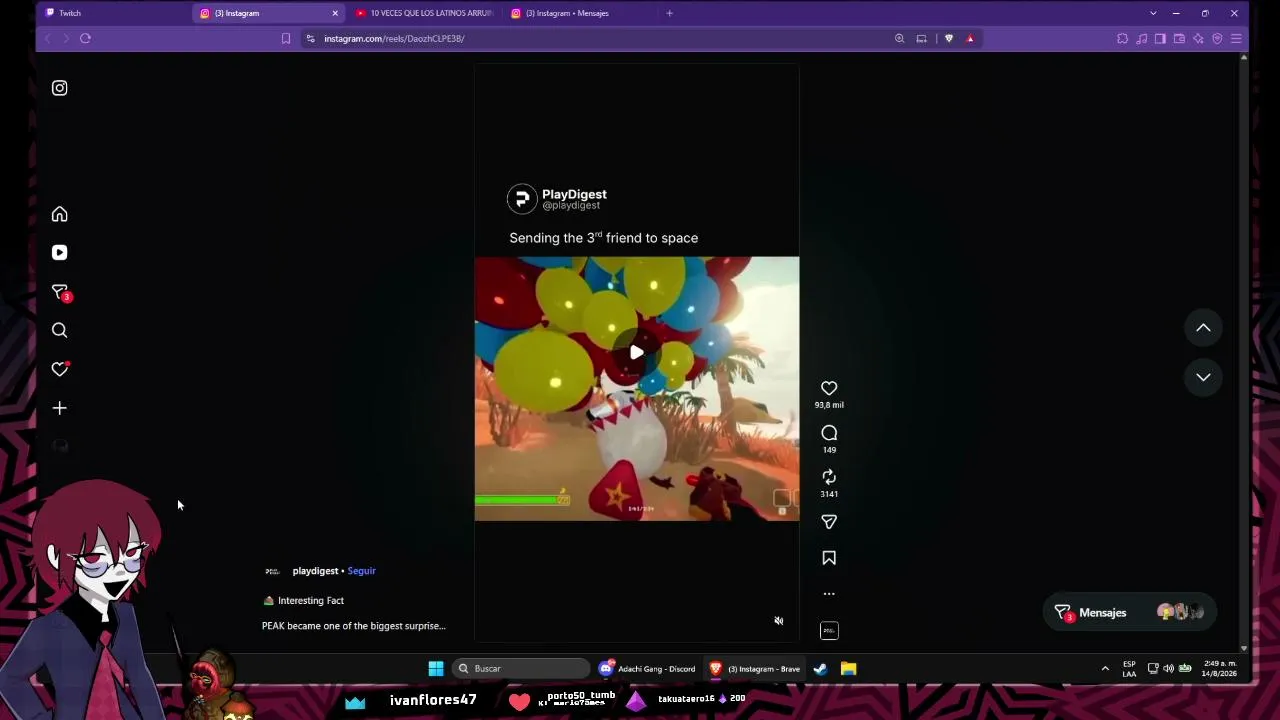Click the address bar URL
Screen dimensions: 1280x720
click(394, 38)
